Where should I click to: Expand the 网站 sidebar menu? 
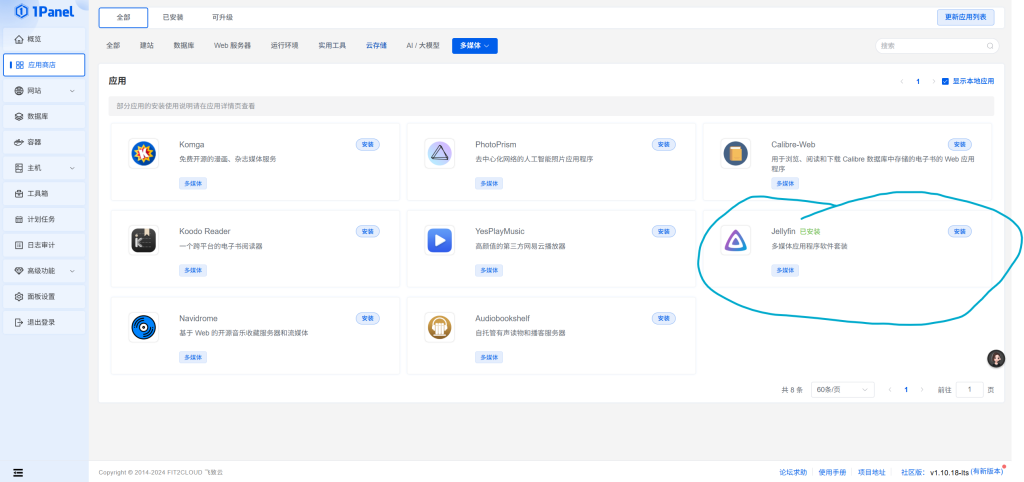(43, 91)
